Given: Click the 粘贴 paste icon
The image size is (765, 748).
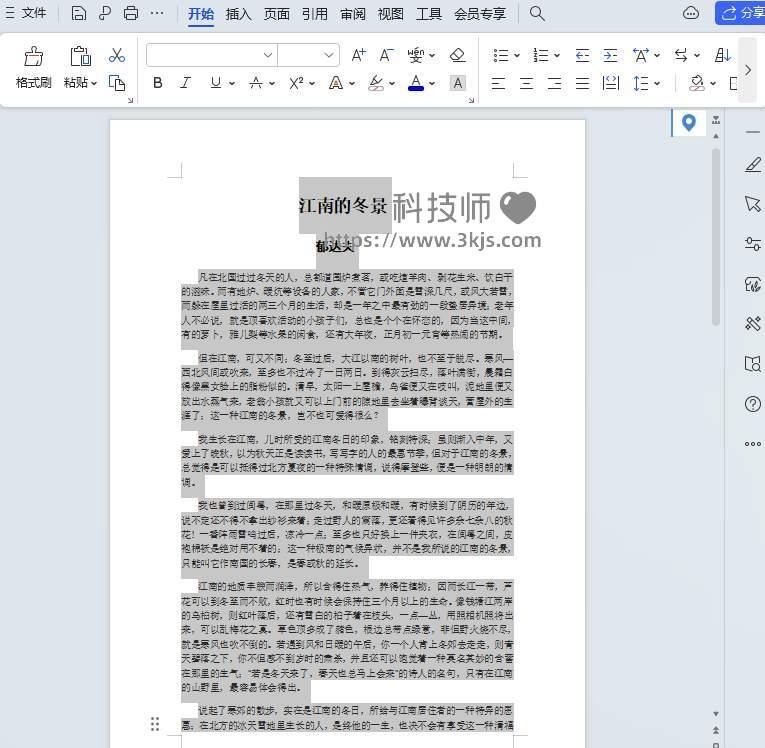Looking at the screenshot, I should 81,57.
